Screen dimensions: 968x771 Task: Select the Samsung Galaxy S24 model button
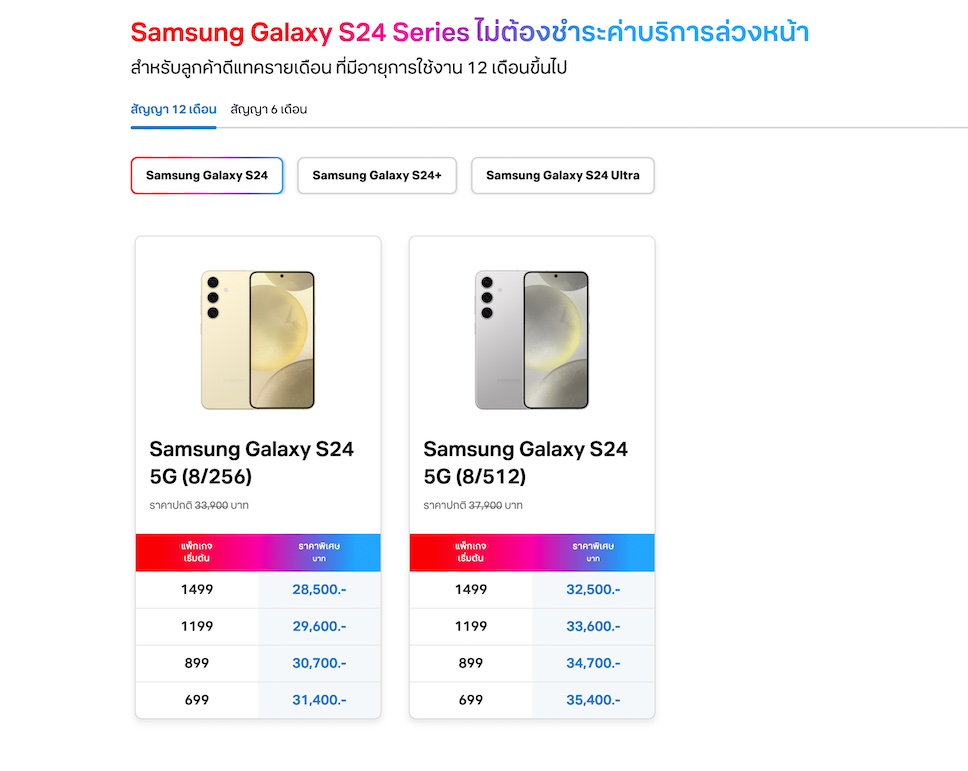(x=207, y=175)
